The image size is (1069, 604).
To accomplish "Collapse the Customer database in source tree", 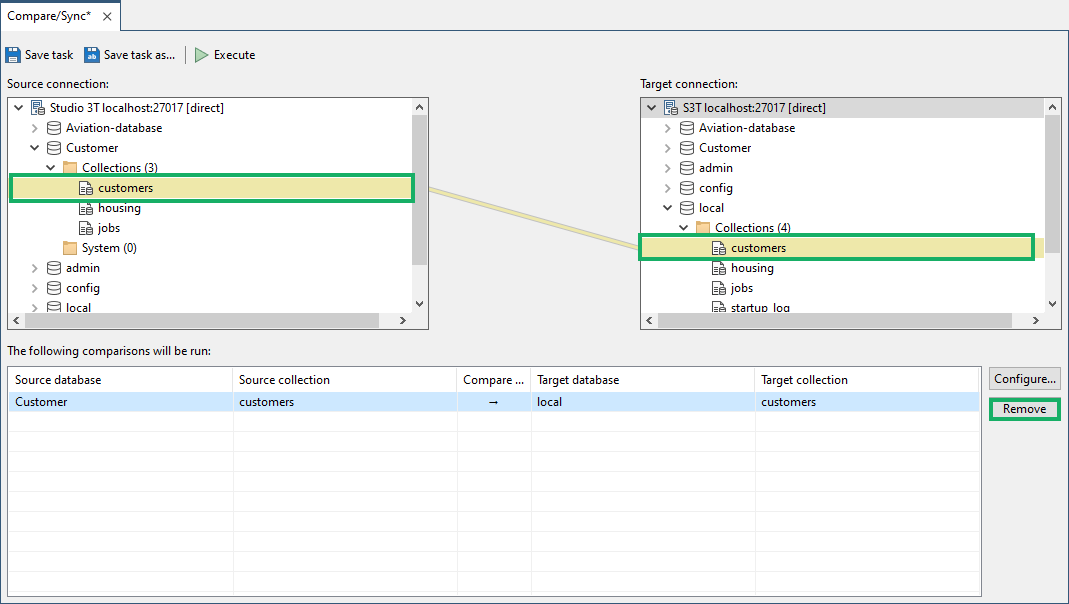I will pos(35,148).
